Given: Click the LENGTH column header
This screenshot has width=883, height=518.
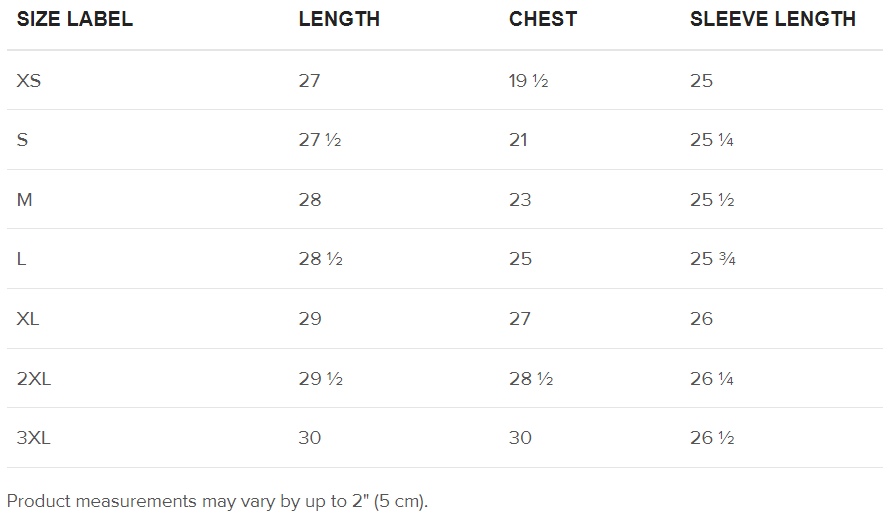Looking at the screenshot, I should [x=339, y=19].
